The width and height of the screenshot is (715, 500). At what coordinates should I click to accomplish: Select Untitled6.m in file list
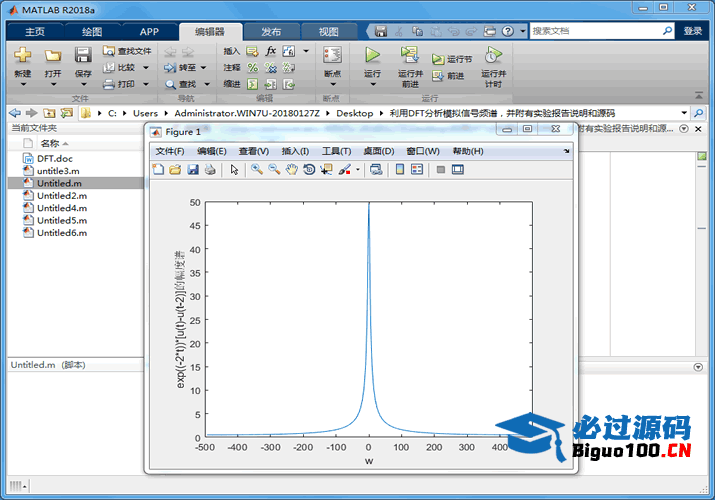[62, 233]
